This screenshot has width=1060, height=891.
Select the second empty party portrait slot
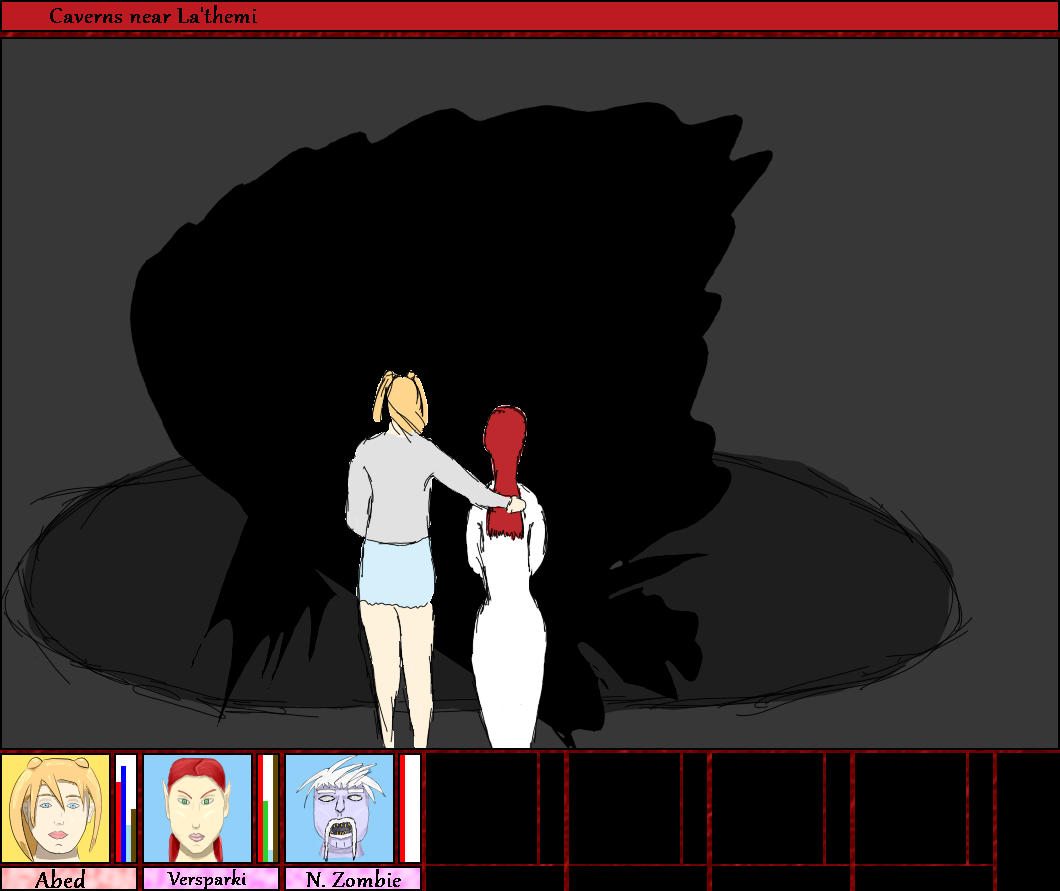tap(625, 808)
